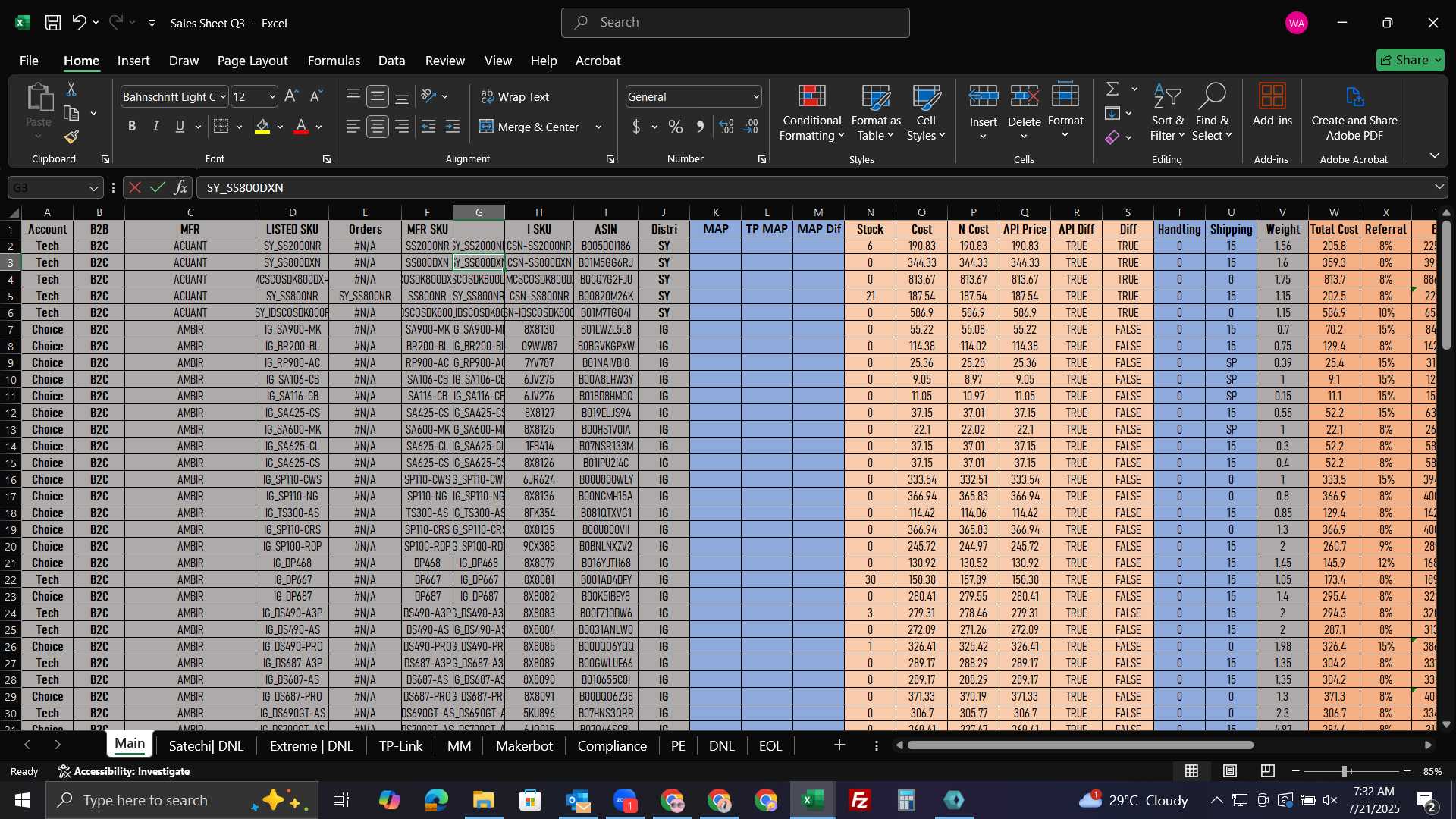This screenshot has width=1456, height=819.
Task: Open the Cell Styles dropdown
Action: (926, 112)
